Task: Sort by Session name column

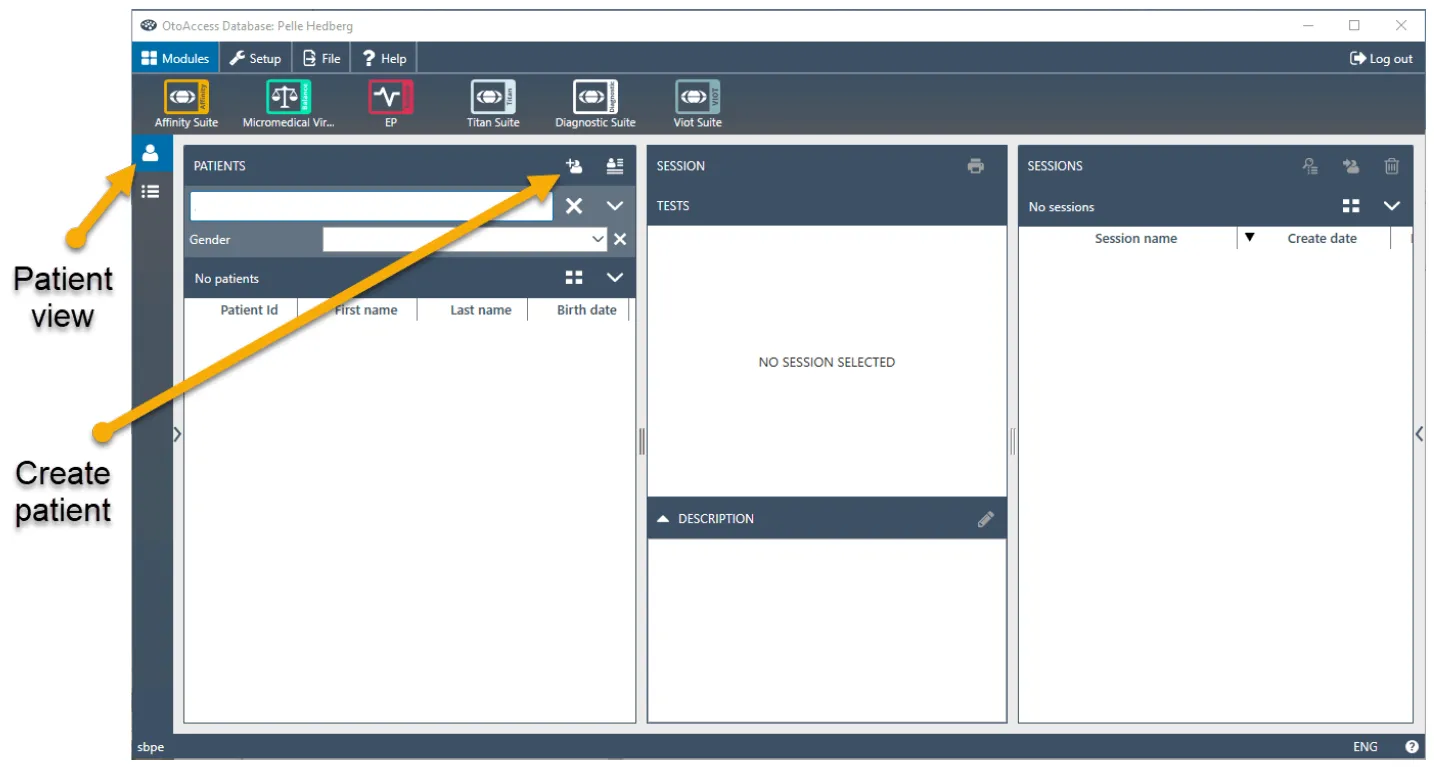Action: (x=1135, y=238)
